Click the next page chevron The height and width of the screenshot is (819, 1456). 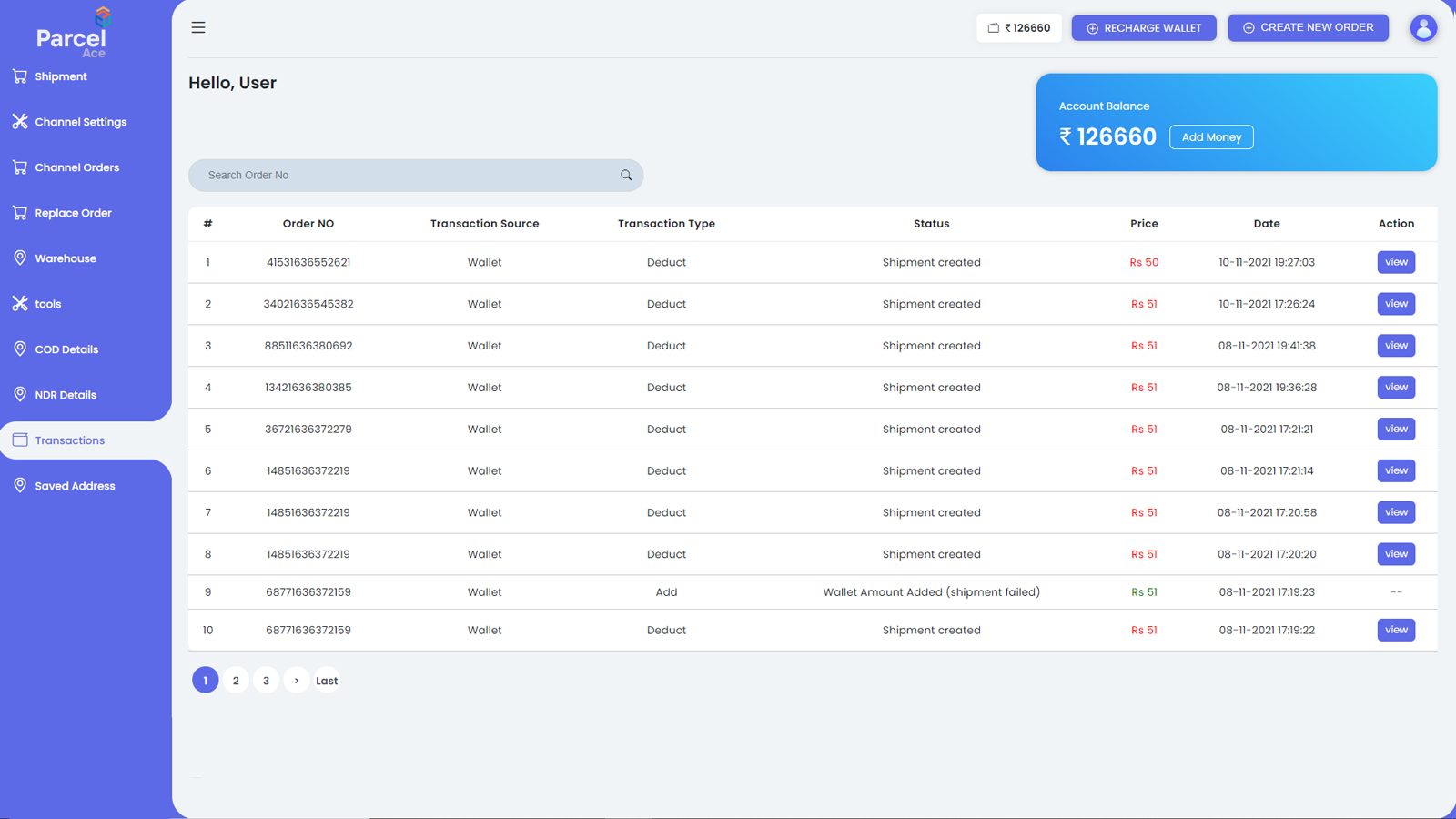pyautogui.click(x=297, y=681)
